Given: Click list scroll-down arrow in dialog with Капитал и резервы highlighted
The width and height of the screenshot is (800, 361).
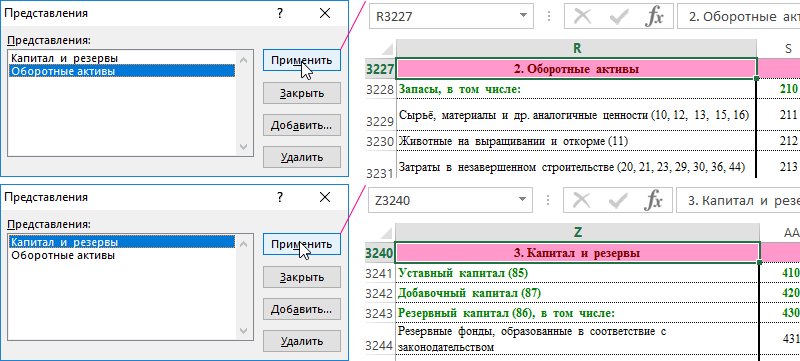Looking at the screenshot, I should [x=244, y=330].
